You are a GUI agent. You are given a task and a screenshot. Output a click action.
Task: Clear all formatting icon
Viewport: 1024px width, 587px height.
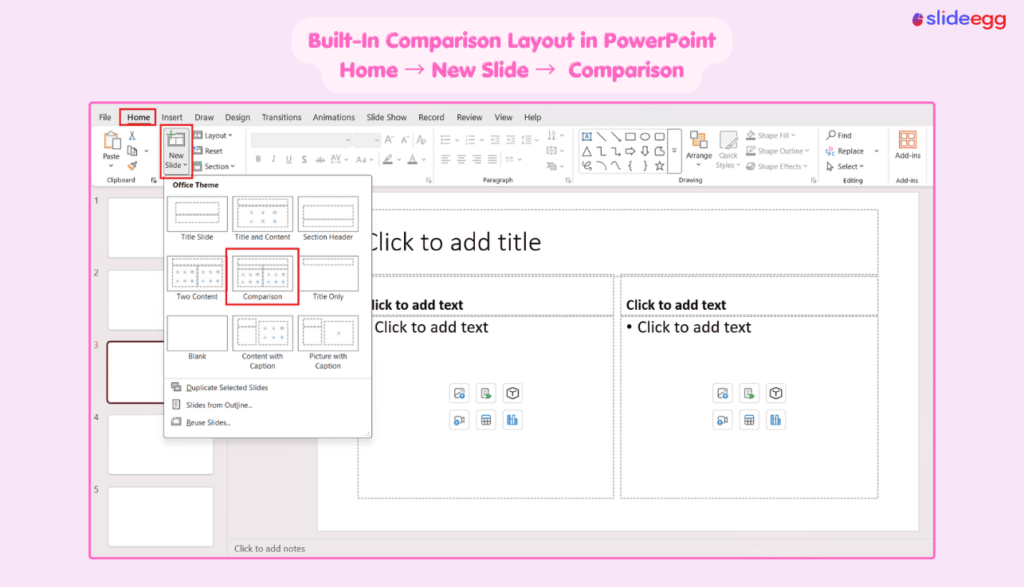pos(421,140)
